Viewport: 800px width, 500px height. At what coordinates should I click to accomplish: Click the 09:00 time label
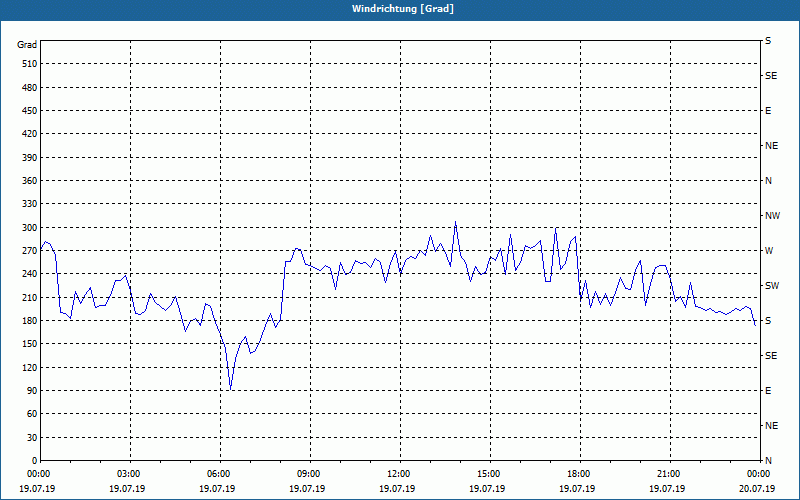(x=307, y=473)
